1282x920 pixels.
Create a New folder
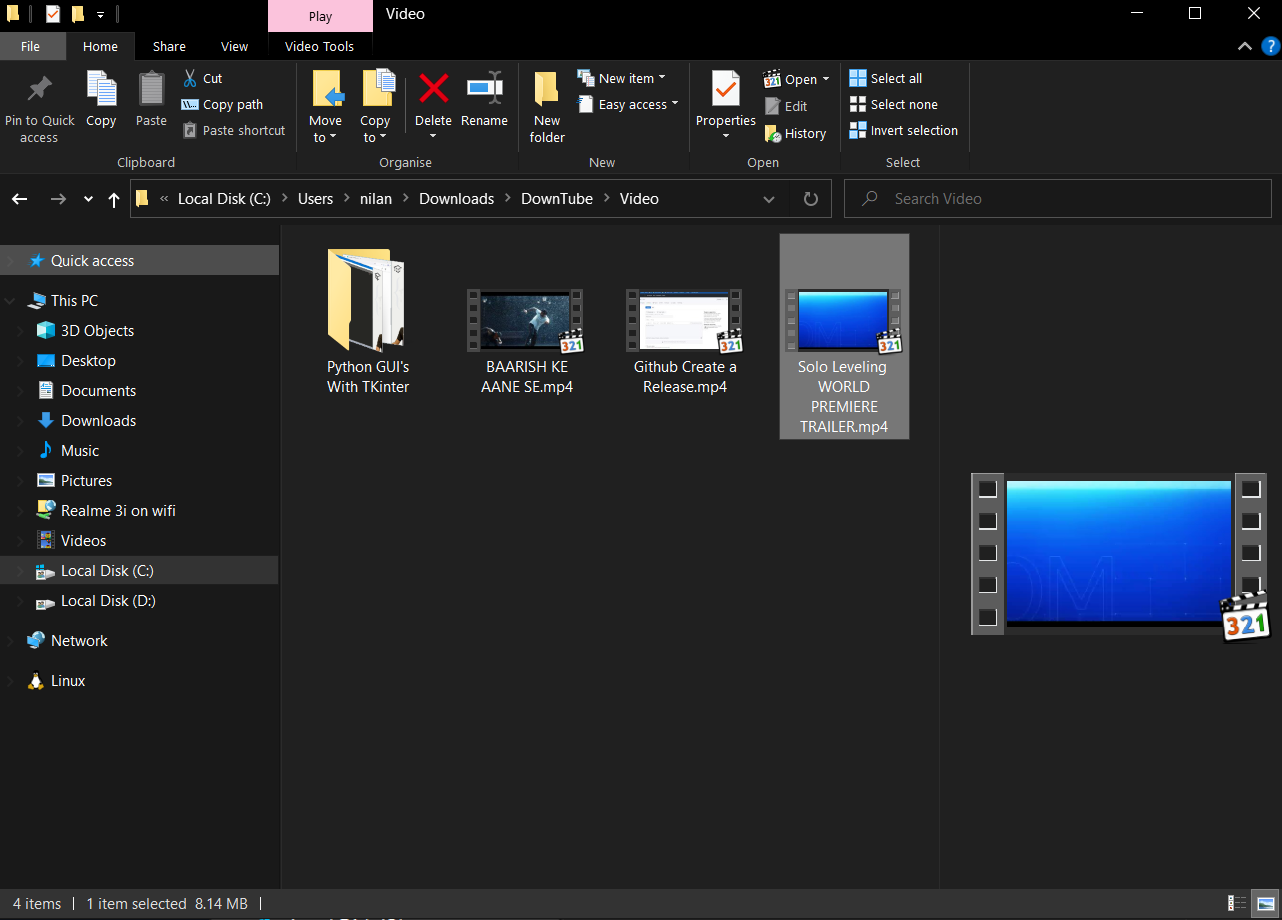point(546,104)
